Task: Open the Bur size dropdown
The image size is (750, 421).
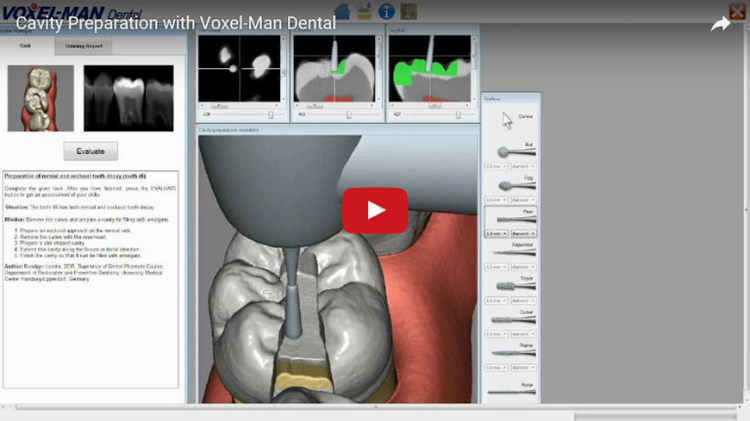Action: click(496, 166)
